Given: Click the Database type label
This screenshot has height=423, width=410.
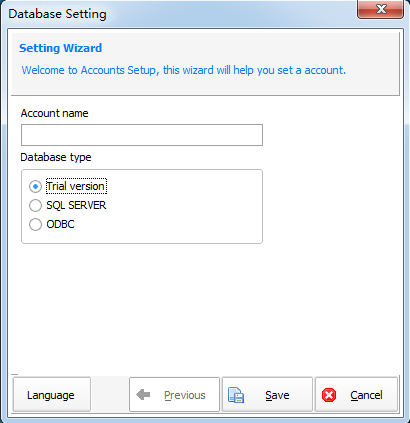Looking at the screenshot, I should [56, 157].
